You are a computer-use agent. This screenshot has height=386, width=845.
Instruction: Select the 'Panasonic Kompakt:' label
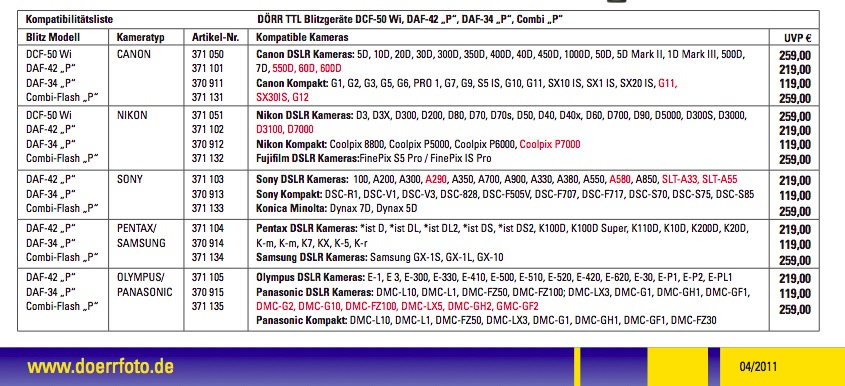tap(302, 321)
